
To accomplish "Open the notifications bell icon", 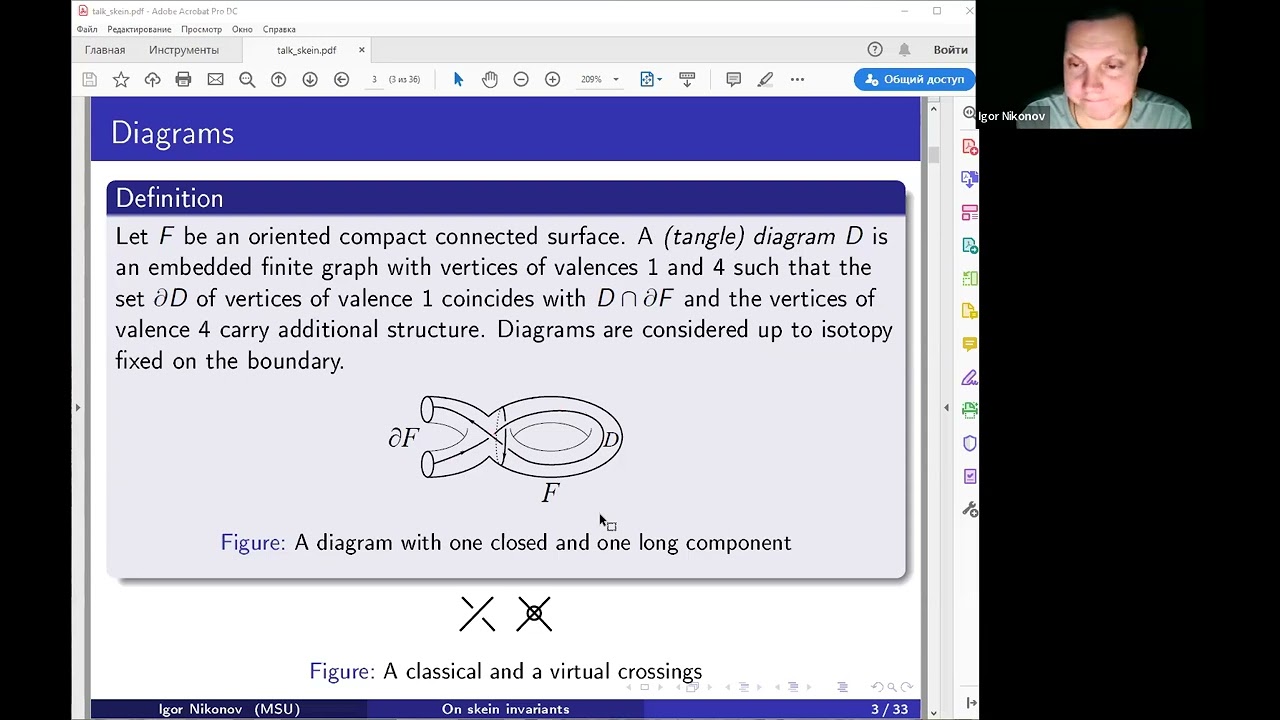I will pyautogui.click(x=904, y=50).
